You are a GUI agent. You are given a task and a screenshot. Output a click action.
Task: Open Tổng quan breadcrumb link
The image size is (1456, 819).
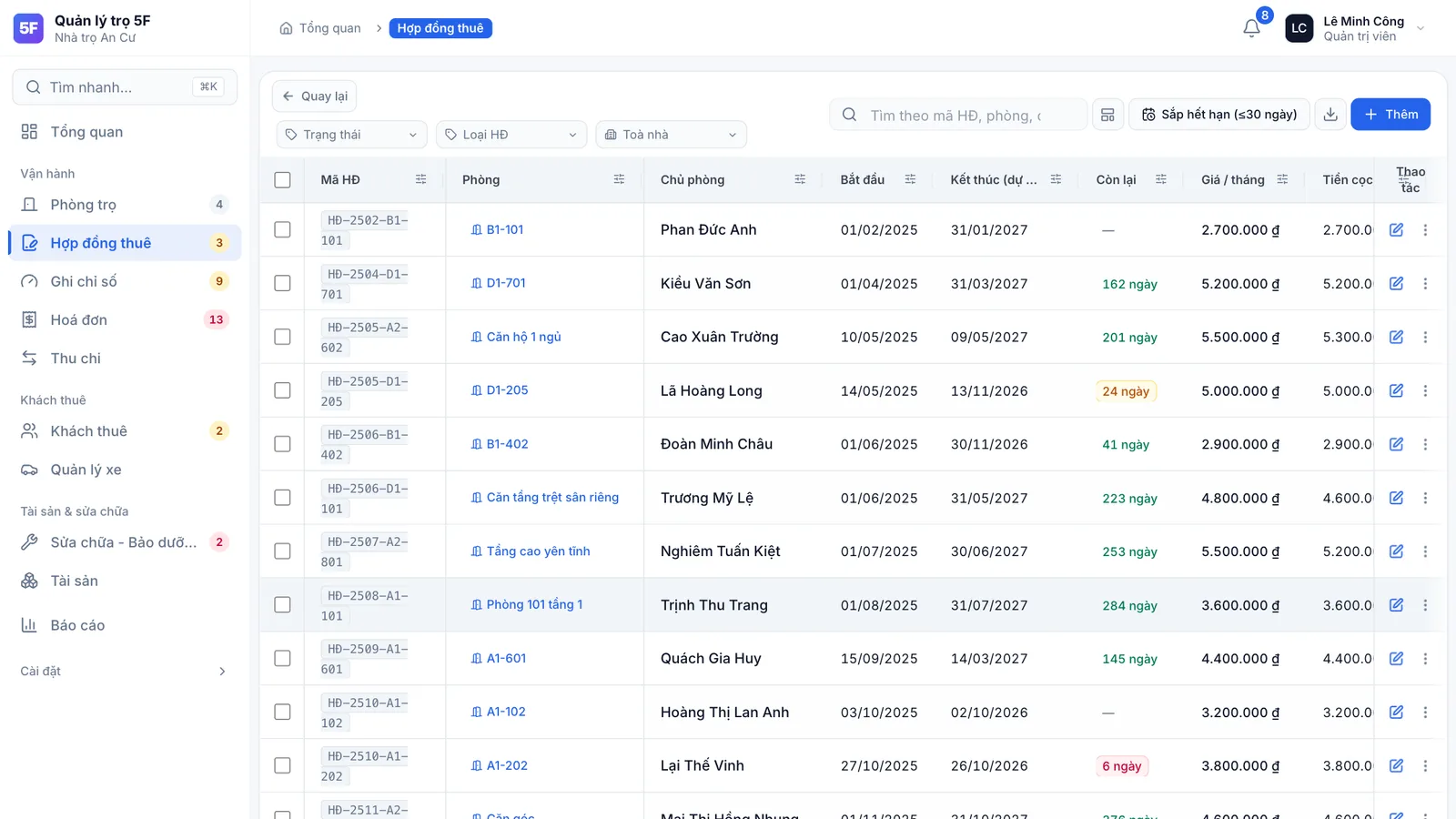point(320,28)
